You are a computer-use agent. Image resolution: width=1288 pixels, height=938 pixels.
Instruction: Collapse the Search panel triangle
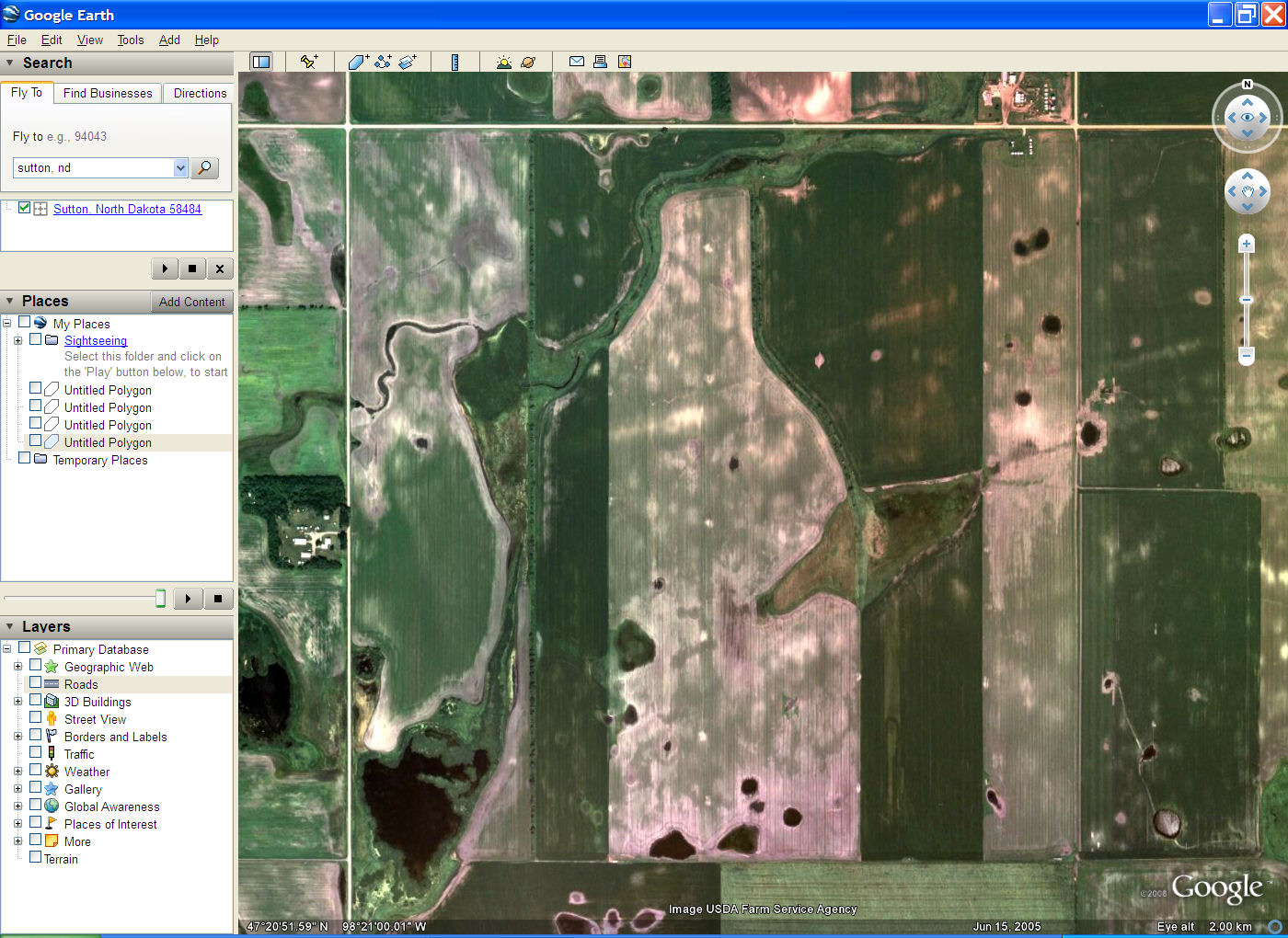(x=10, y=63)
